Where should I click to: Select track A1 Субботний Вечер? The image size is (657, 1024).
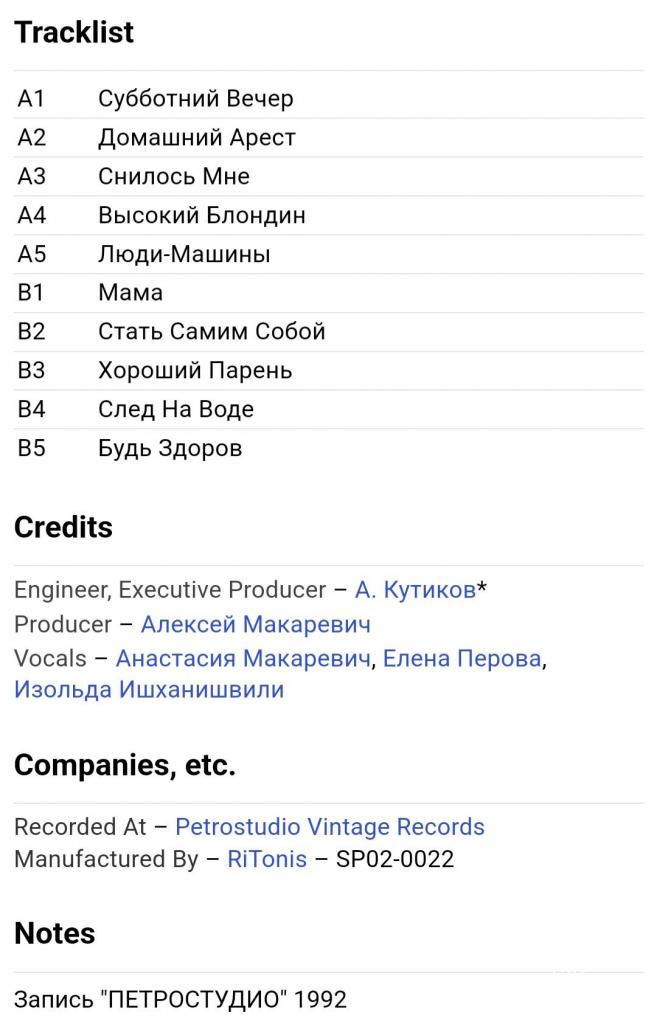click(x=328, y=99)
